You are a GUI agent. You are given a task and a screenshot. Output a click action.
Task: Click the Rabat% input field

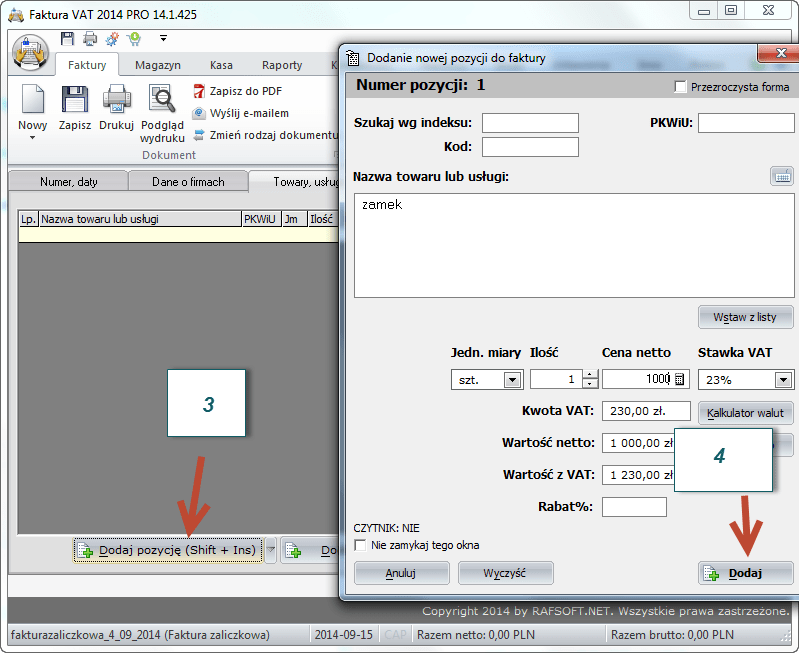click(634, 507)
